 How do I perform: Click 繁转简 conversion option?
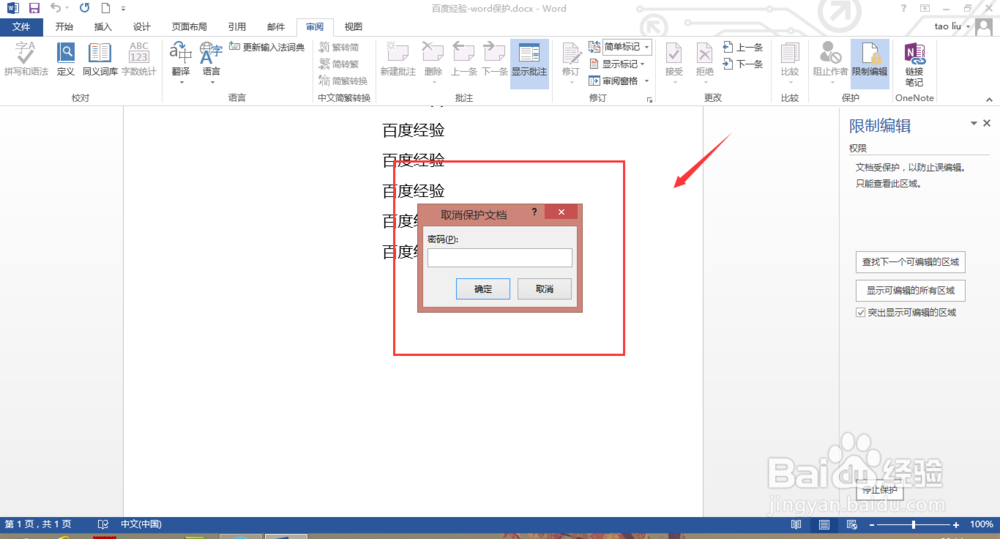point(339,47)
